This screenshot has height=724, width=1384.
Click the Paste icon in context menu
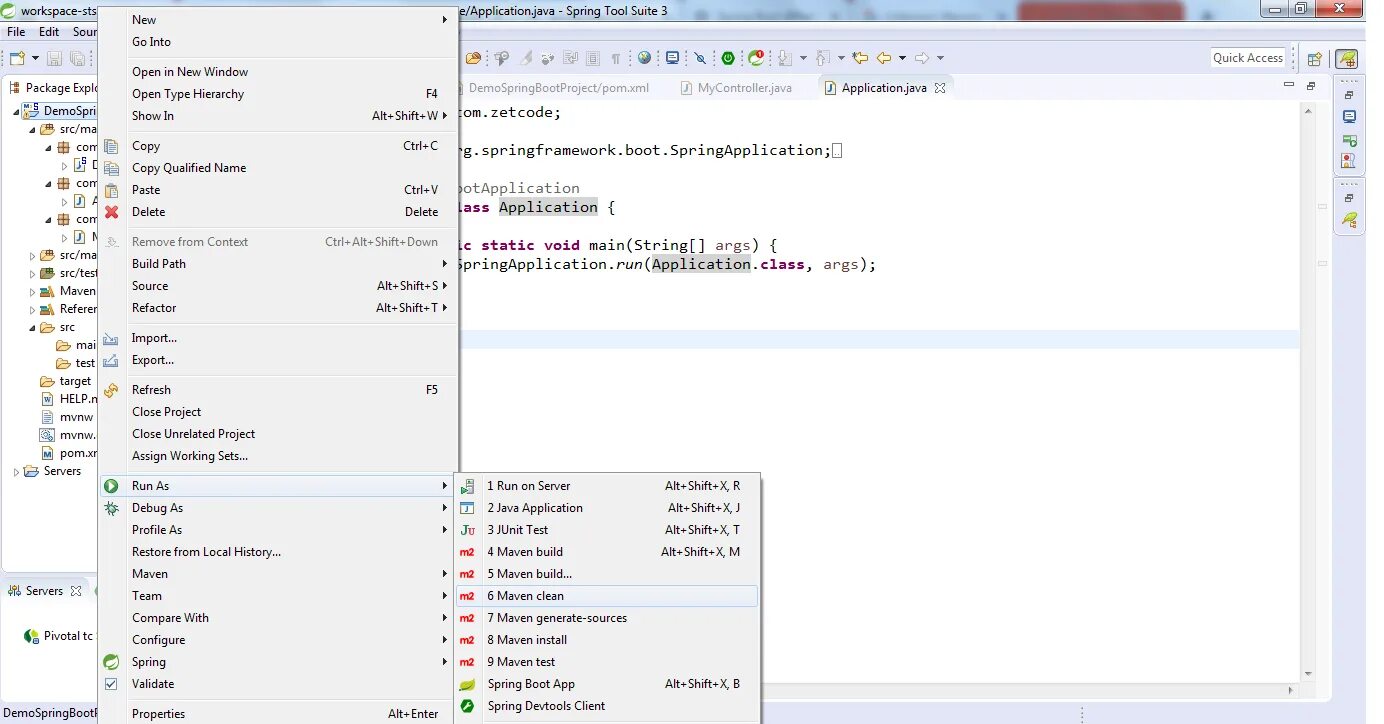point(111,190)
